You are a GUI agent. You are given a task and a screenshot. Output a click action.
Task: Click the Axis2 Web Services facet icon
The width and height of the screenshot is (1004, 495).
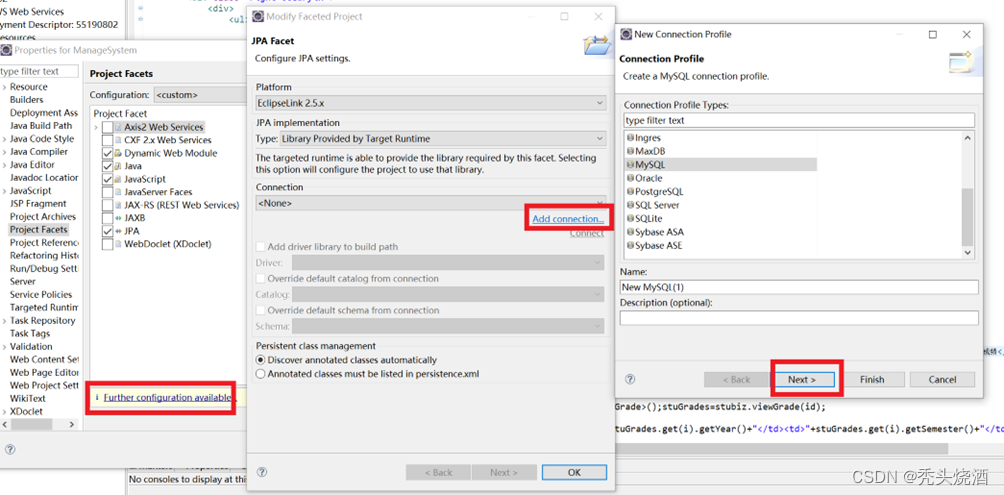point(118,127)
